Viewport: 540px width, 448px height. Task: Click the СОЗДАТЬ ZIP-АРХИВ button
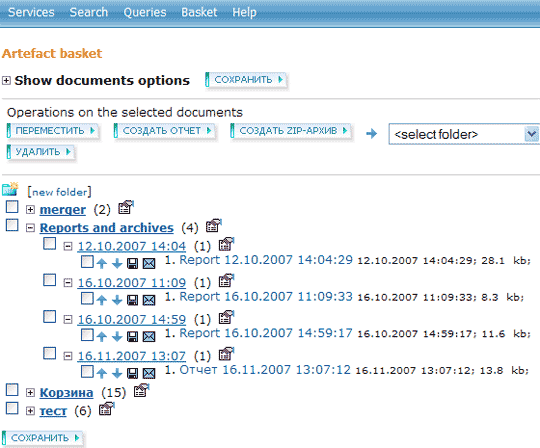click(x=290, y=131)
